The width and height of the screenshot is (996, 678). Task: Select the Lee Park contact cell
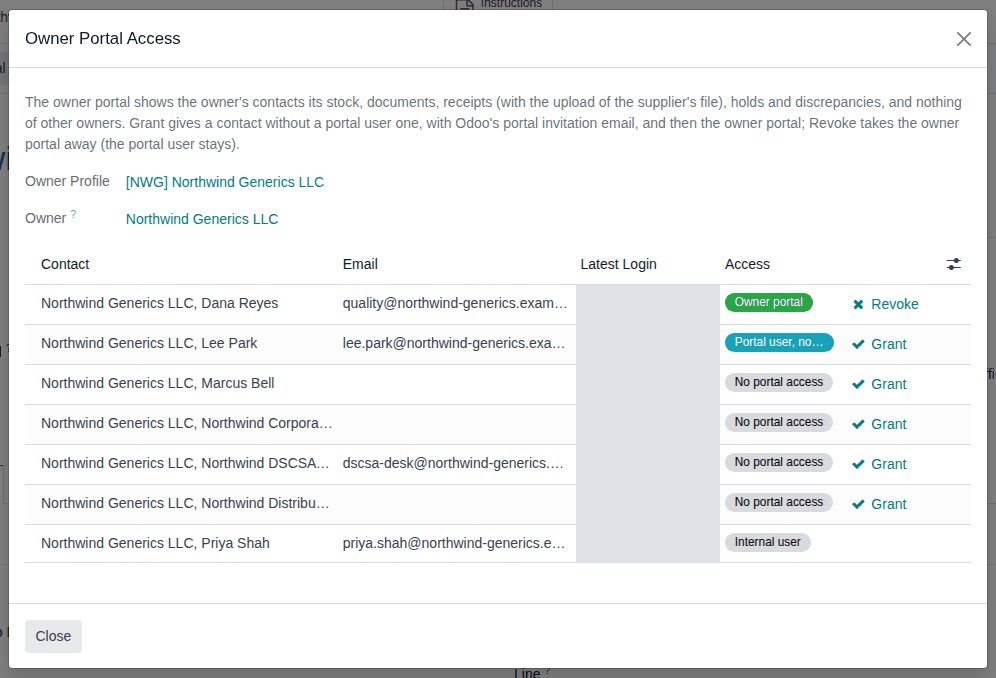tap(182, 344)
